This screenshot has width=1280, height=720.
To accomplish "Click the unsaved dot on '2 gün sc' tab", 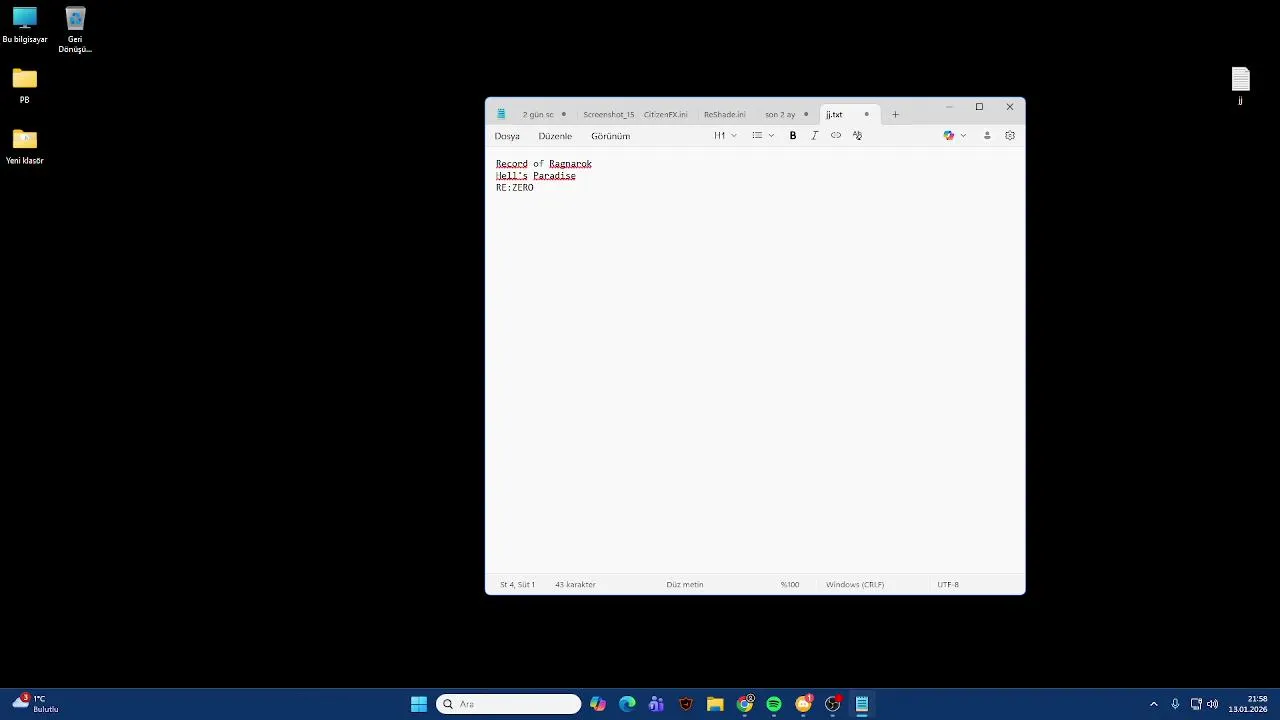I will coord(564,115).
